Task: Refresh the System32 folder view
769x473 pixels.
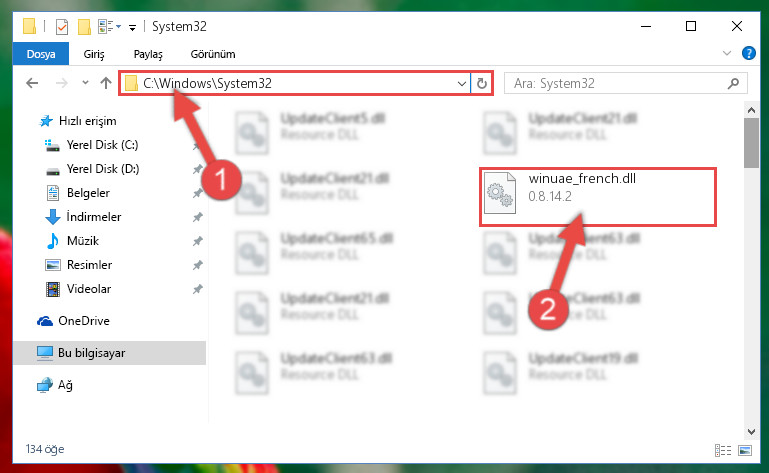Action: [x=482, y=84]
